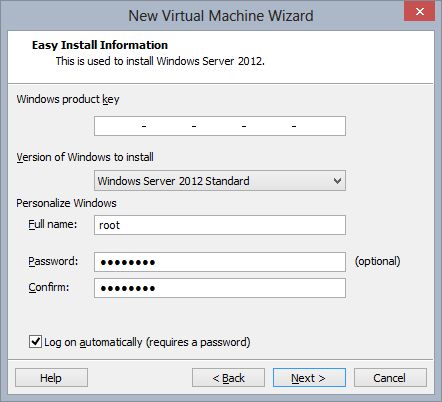442x402 pixels.
Task: Open the Help button
Action: point(51,378)
